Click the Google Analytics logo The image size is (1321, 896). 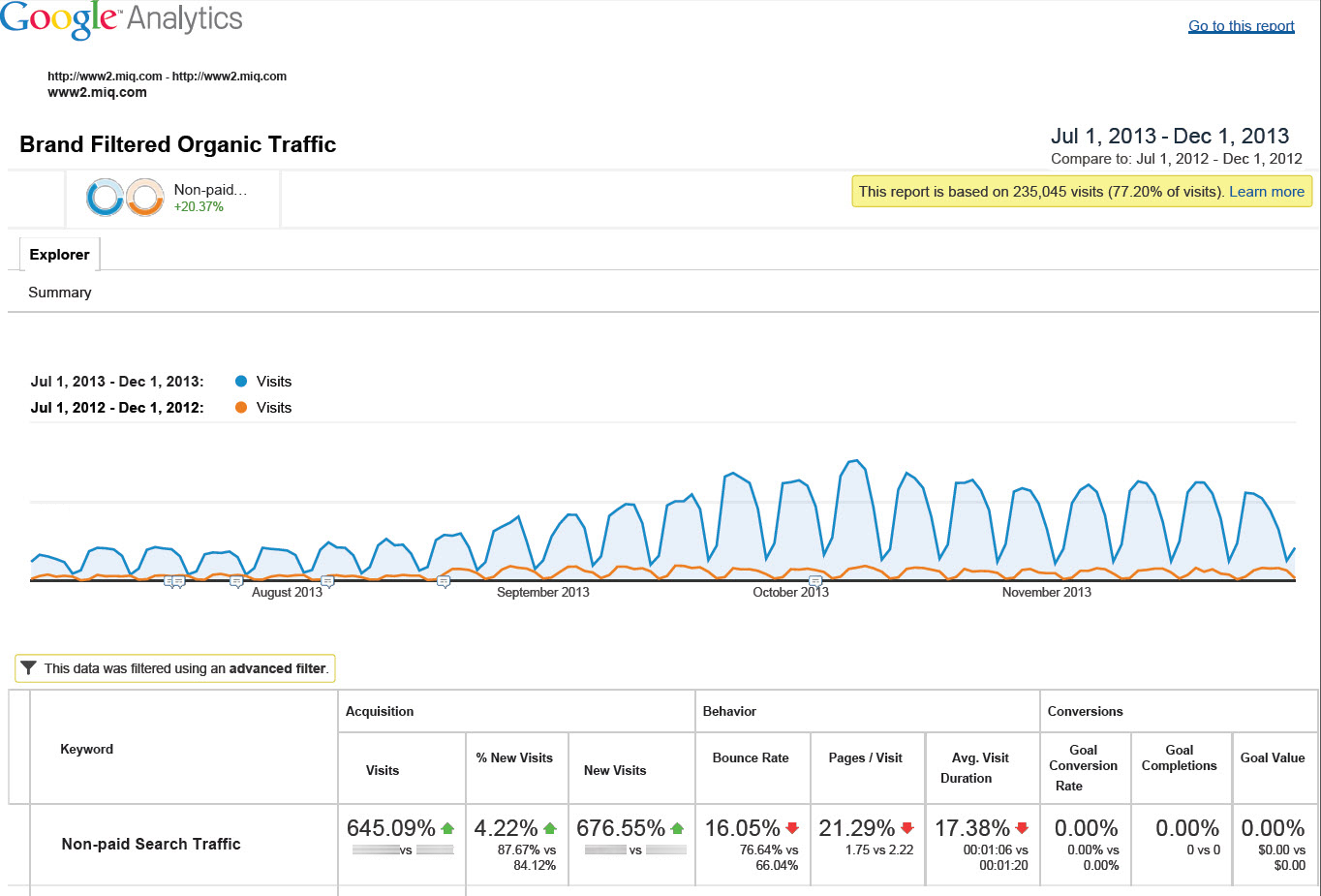point(121,19)
